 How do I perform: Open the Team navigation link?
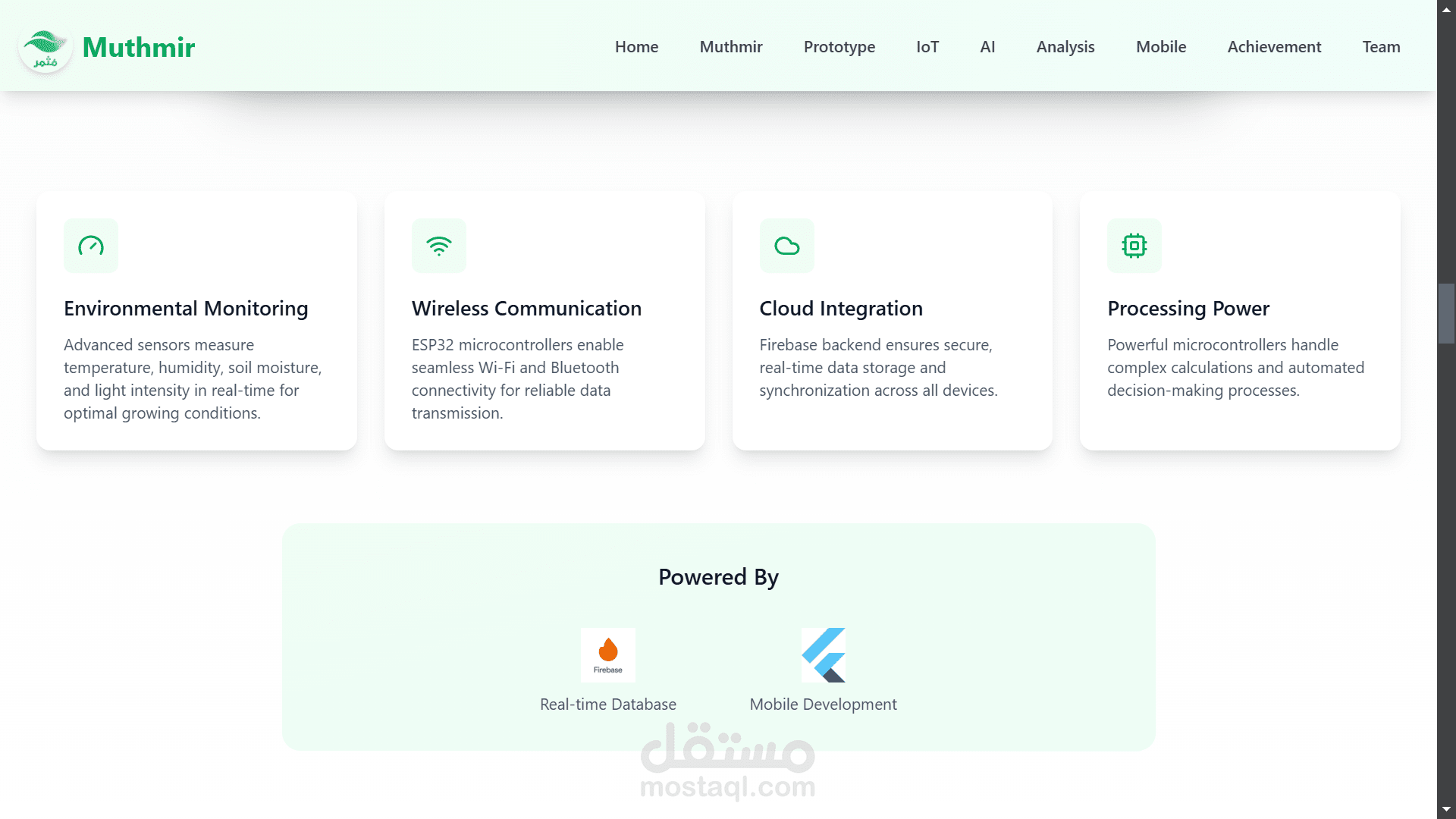coord(1381,47)
